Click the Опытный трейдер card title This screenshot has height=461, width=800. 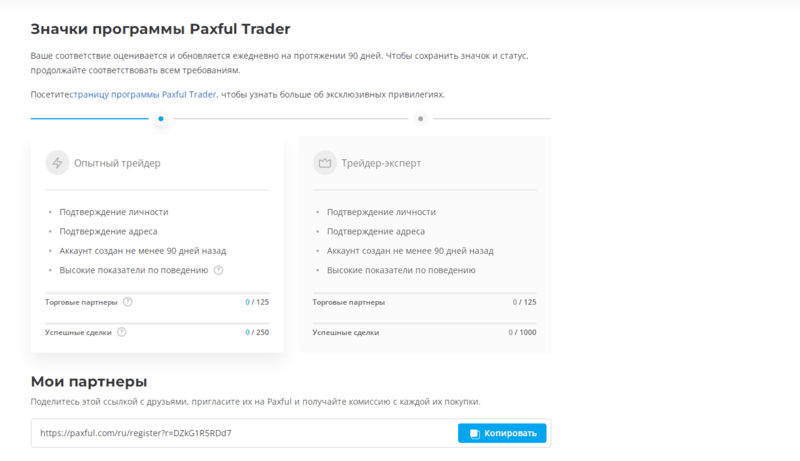pos(117,163)
